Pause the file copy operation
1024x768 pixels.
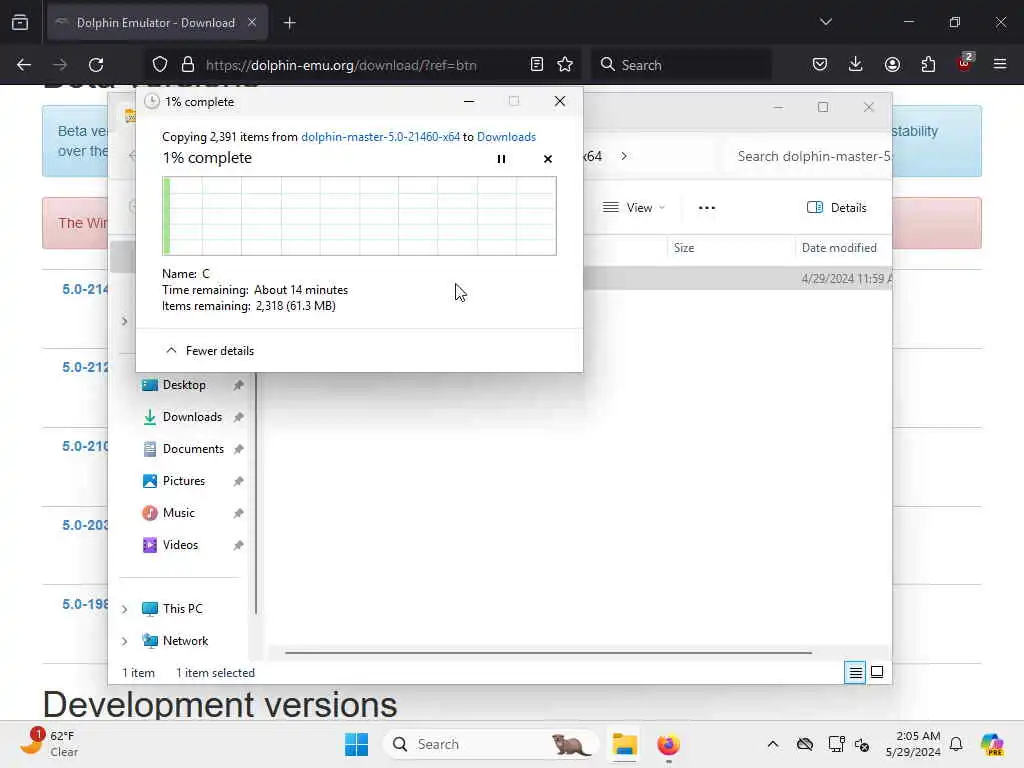[x=501, y=159]
